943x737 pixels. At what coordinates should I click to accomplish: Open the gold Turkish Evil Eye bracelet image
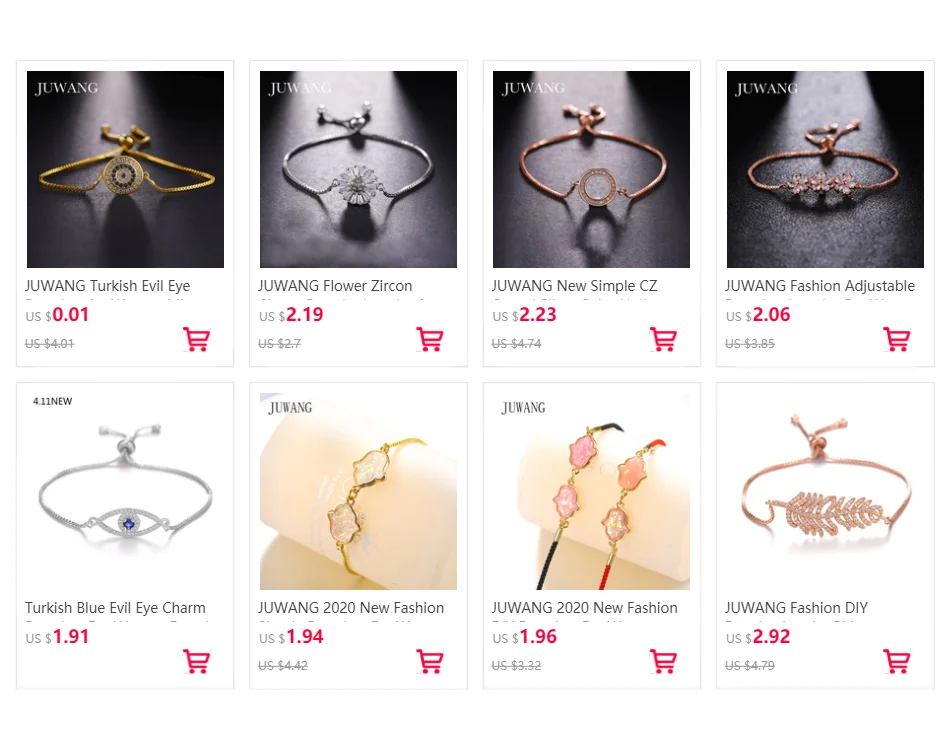pyautogui.click(x=125, y=169)
